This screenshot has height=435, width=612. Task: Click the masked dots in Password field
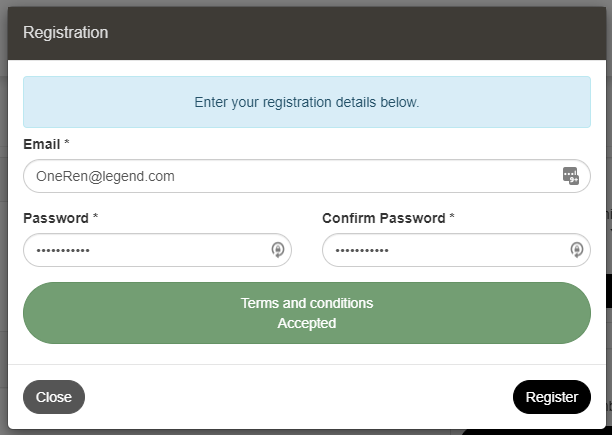pyautogui.click(x=63, y=250)
